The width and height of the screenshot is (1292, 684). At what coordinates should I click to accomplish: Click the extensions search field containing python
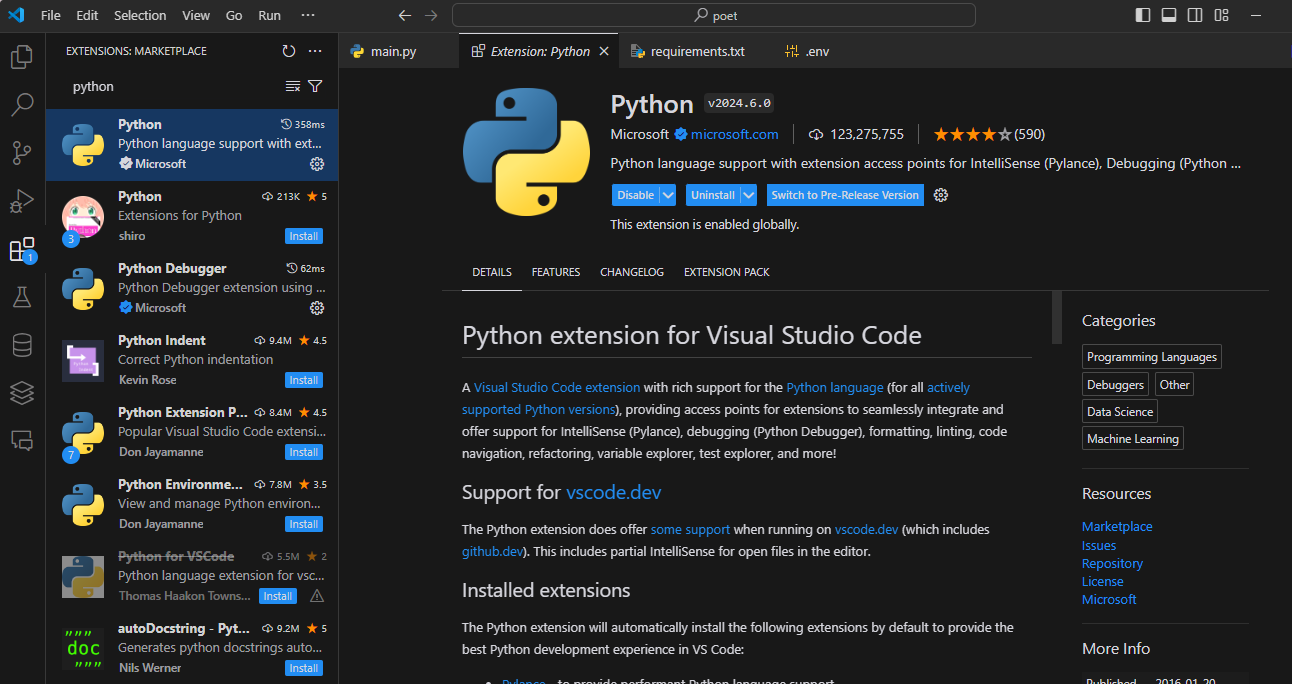(x=175, y=87)
